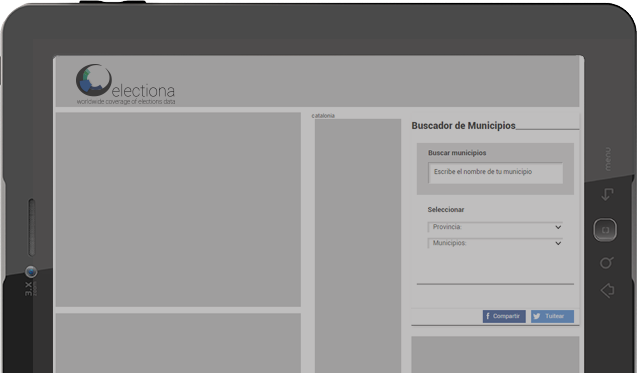The height and width of the screenshot is (373, 637).
Task: Click the Seleccionar label
Action: [x=446, y=210]
